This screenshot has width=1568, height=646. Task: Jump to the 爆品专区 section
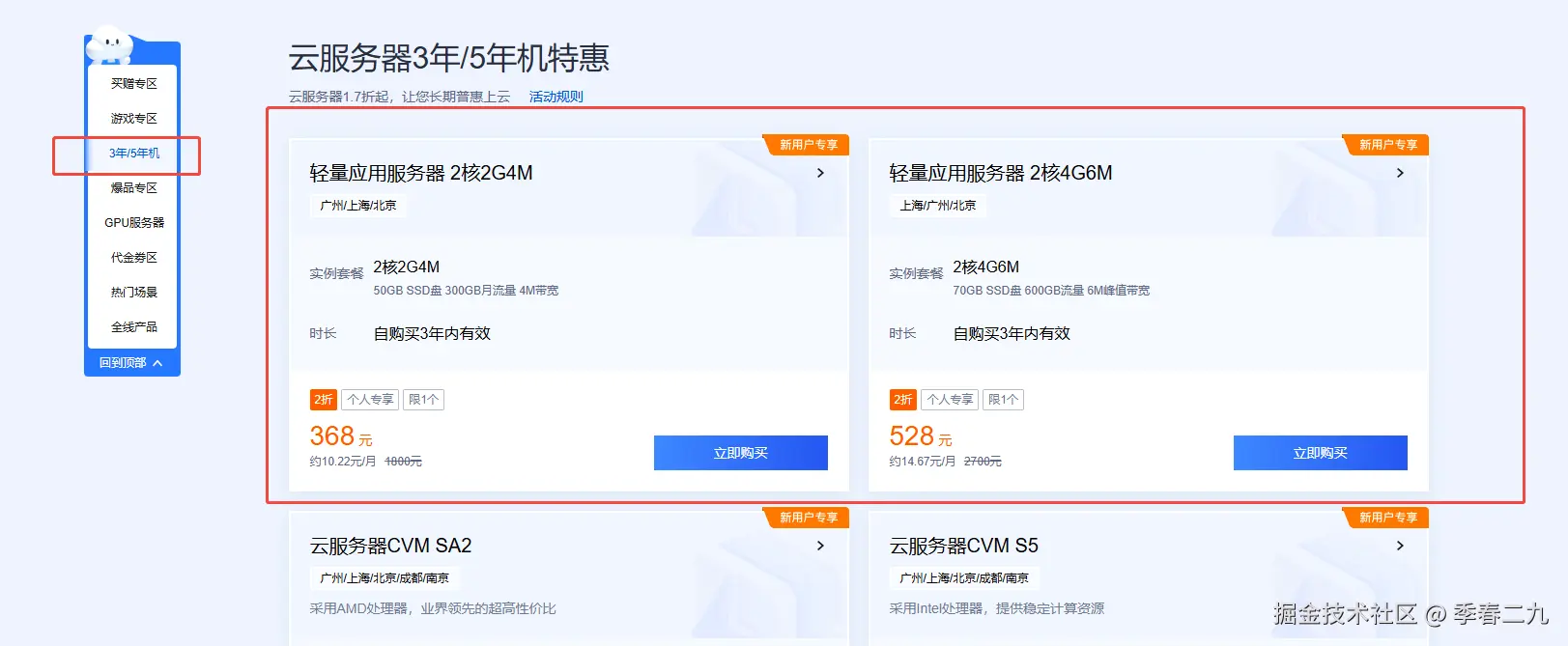[133, 188]
